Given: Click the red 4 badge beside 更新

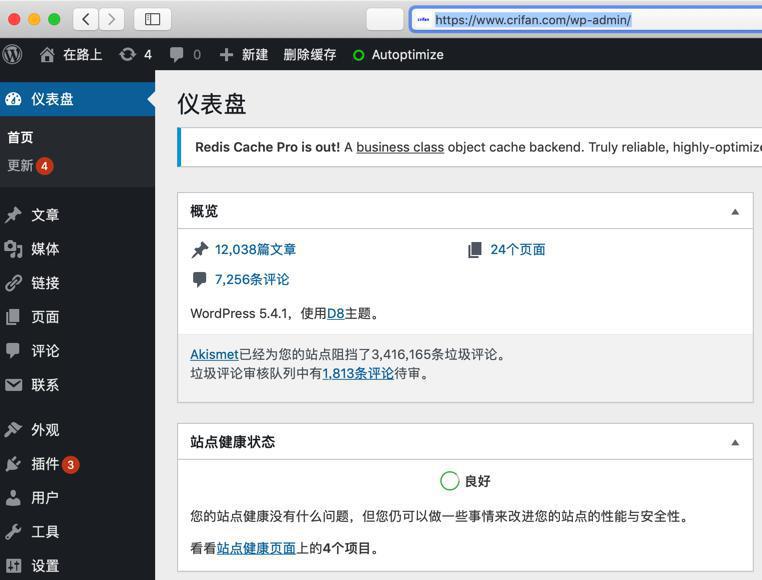Looking at the screenshot, I should click(44, 166).
